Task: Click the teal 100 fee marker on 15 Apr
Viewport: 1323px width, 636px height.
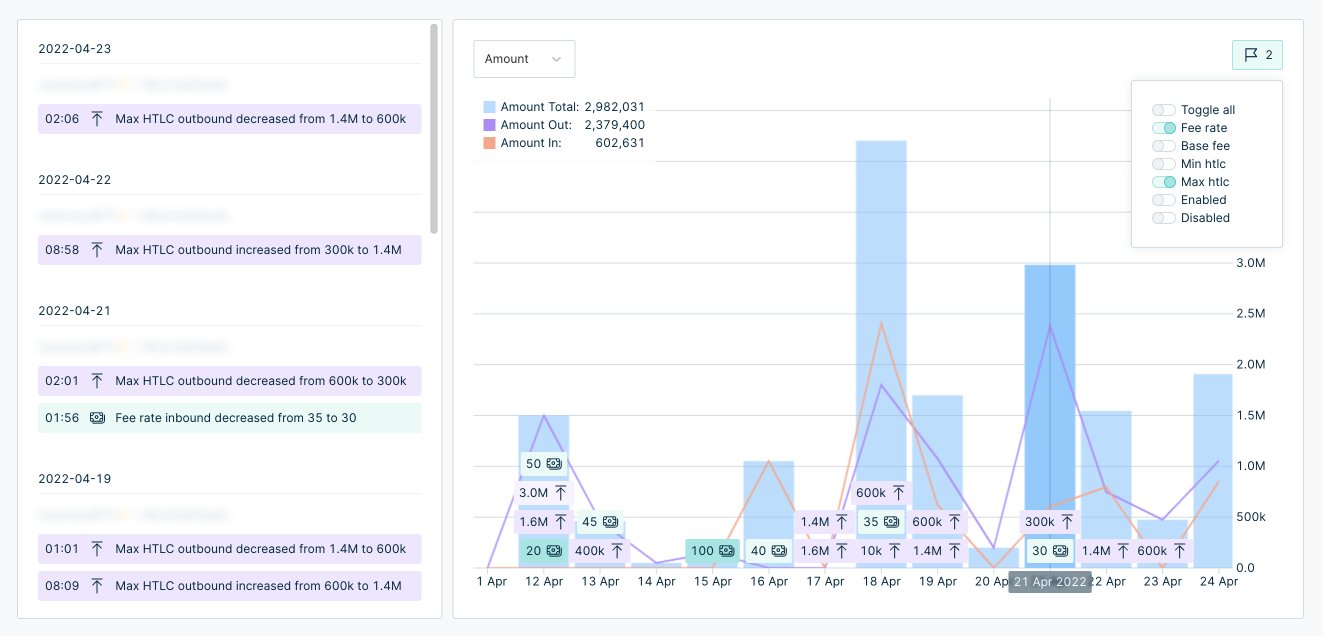Action: (712, 551)
